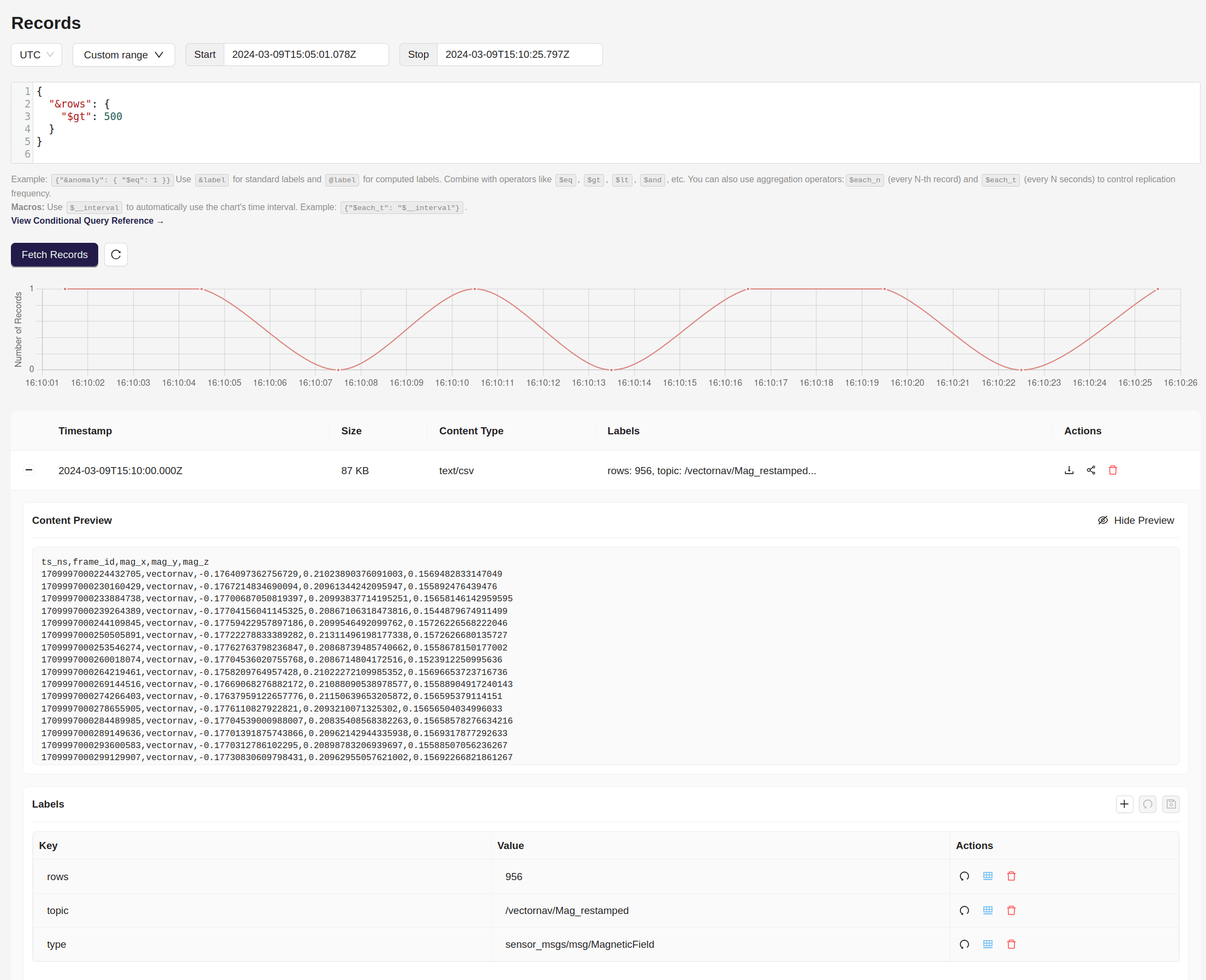Click the Start timestamp input field

pyautogui.click(x=306, y=54)
